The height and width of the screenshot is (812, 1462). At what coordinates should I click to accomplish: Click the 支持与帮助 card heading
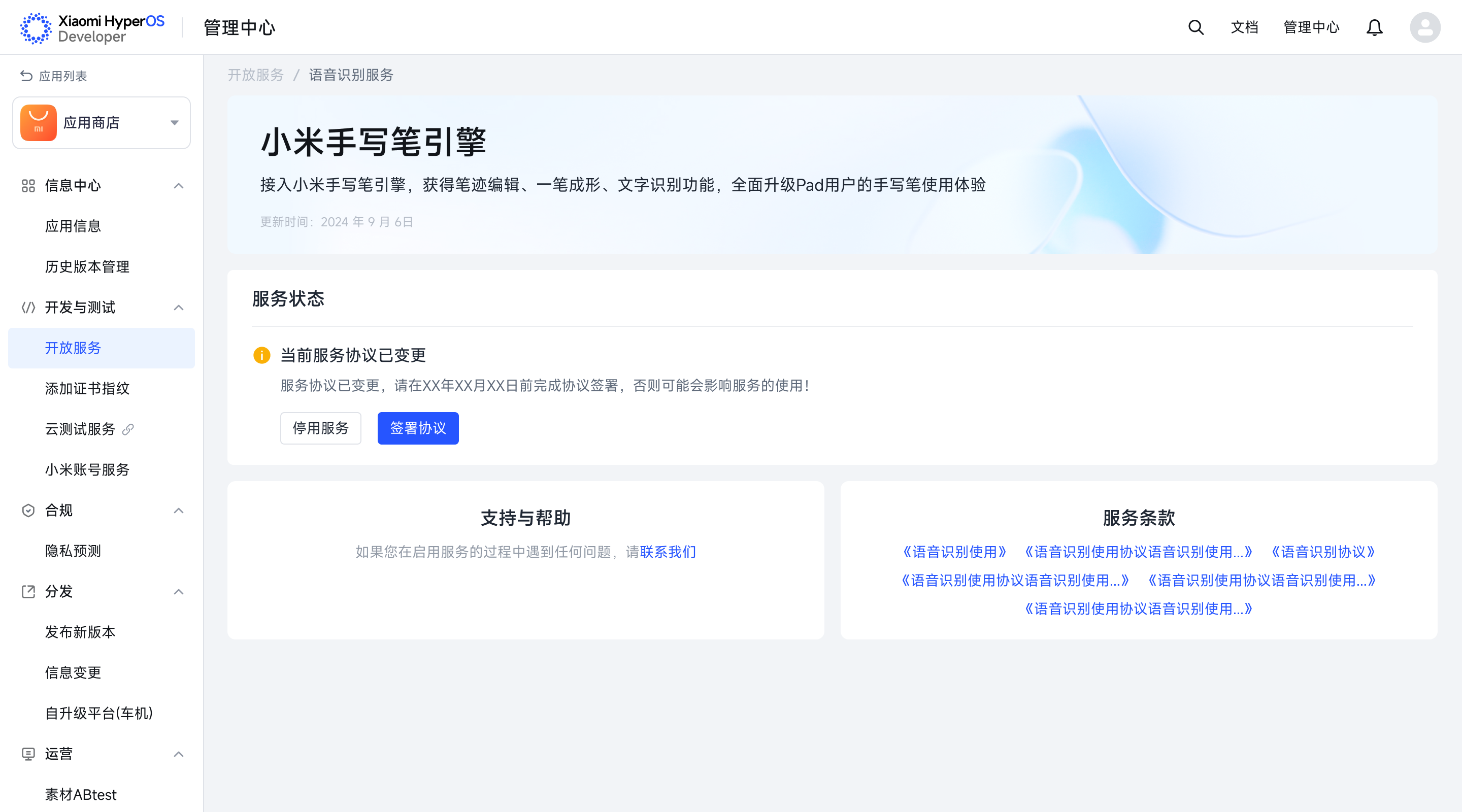coord(525,518)
